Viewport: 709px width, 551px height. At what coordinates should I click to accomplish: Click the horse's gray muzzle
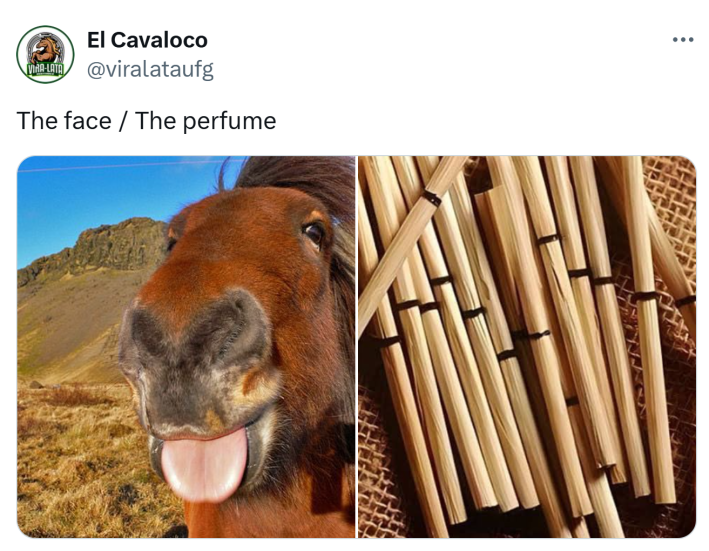tap(199, 362)
